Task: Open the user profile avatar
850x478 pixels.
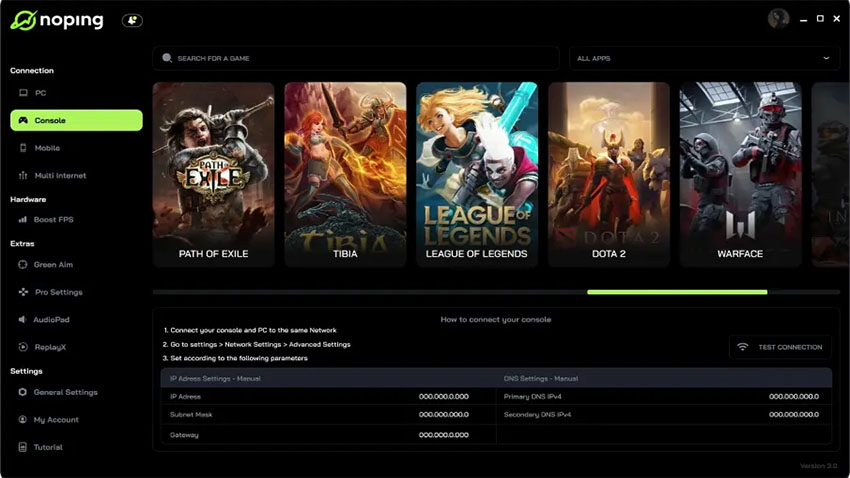Action: (x=778, y=18)
